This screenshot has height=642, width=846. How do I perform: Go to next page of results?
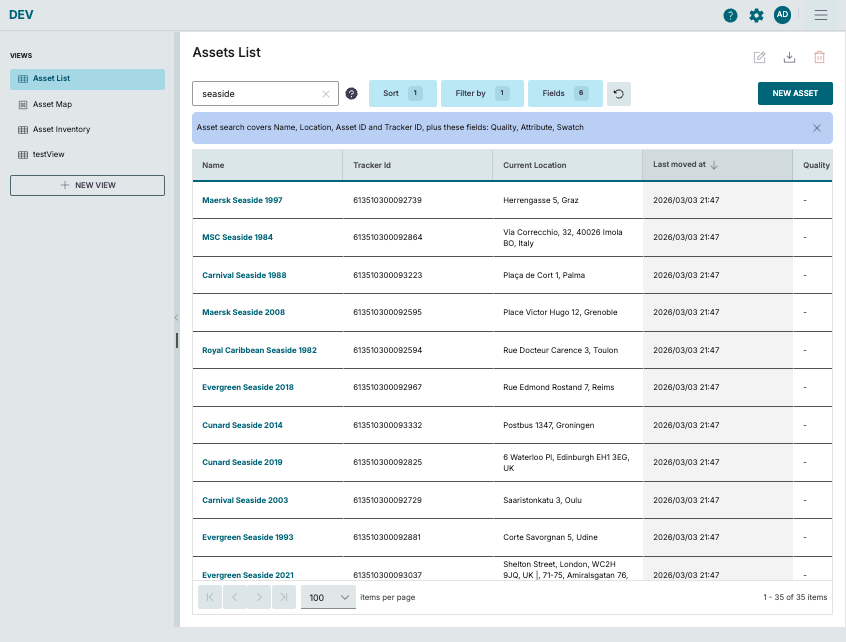pos(259,597)
